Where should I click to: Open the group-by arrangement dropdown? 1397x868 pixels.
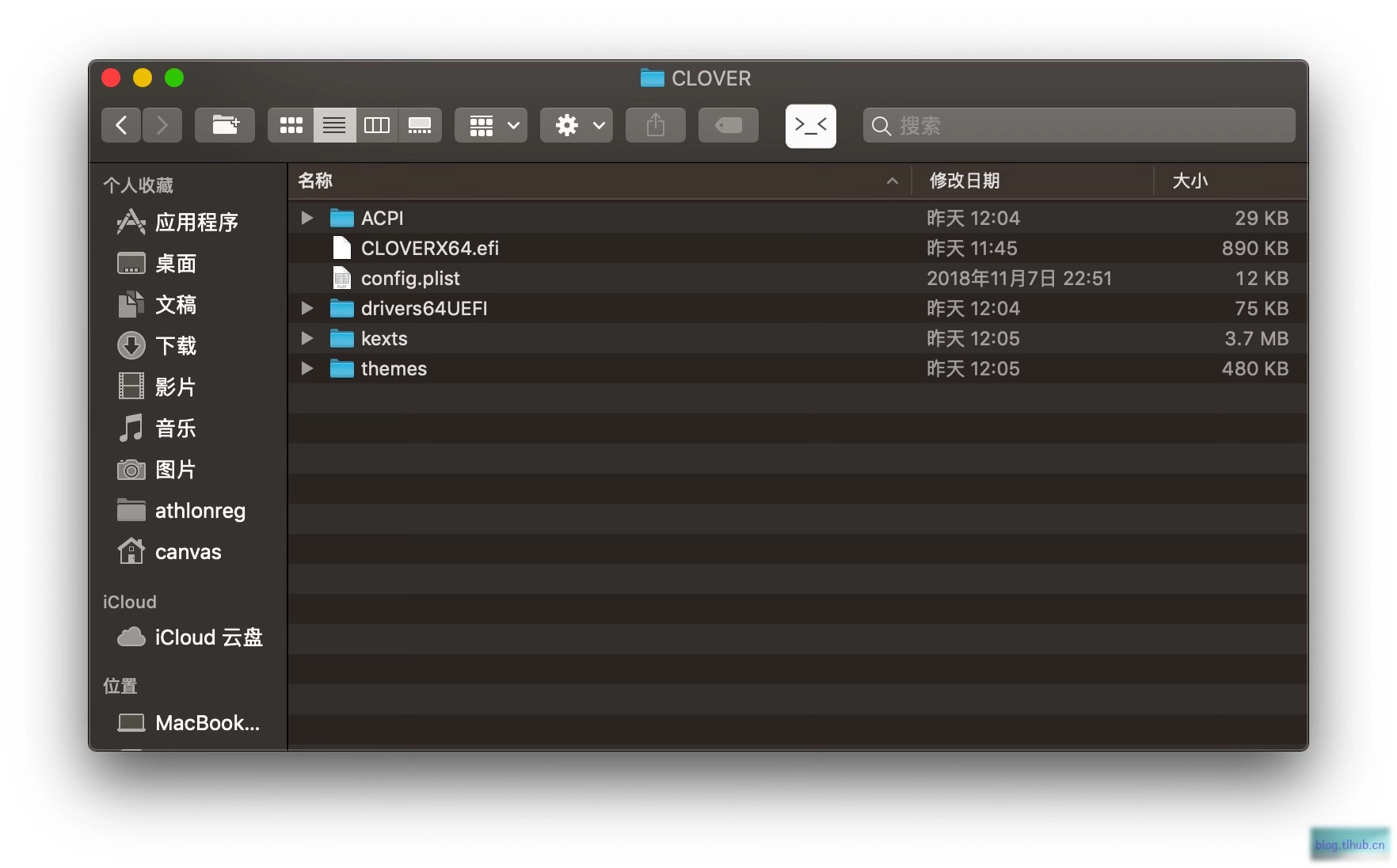(491, 125)
